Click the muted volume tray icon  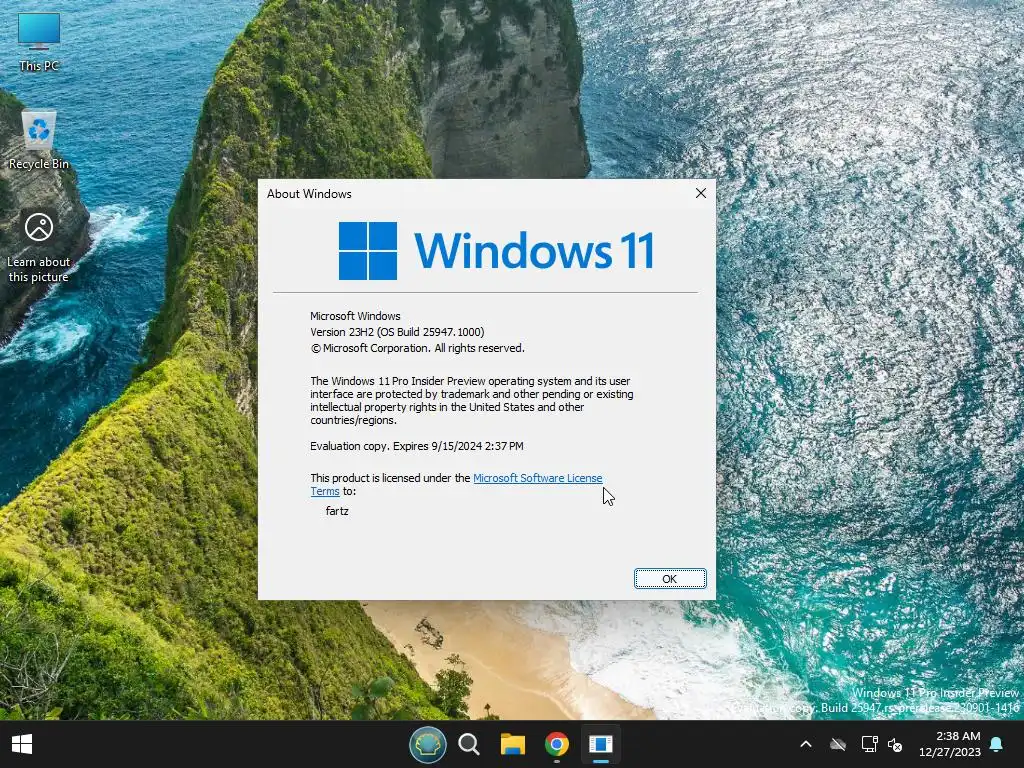(895, 744)
